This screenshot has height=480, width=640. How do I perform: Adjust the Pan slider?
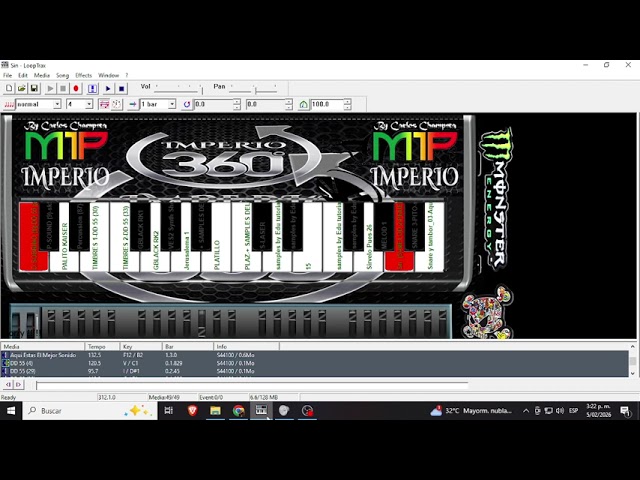[254, 87]
